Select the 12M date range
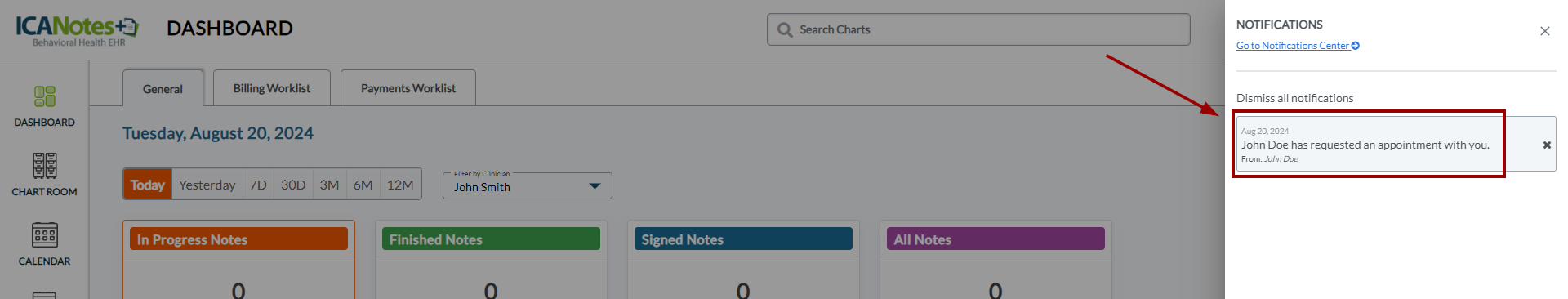 (400, 185)
